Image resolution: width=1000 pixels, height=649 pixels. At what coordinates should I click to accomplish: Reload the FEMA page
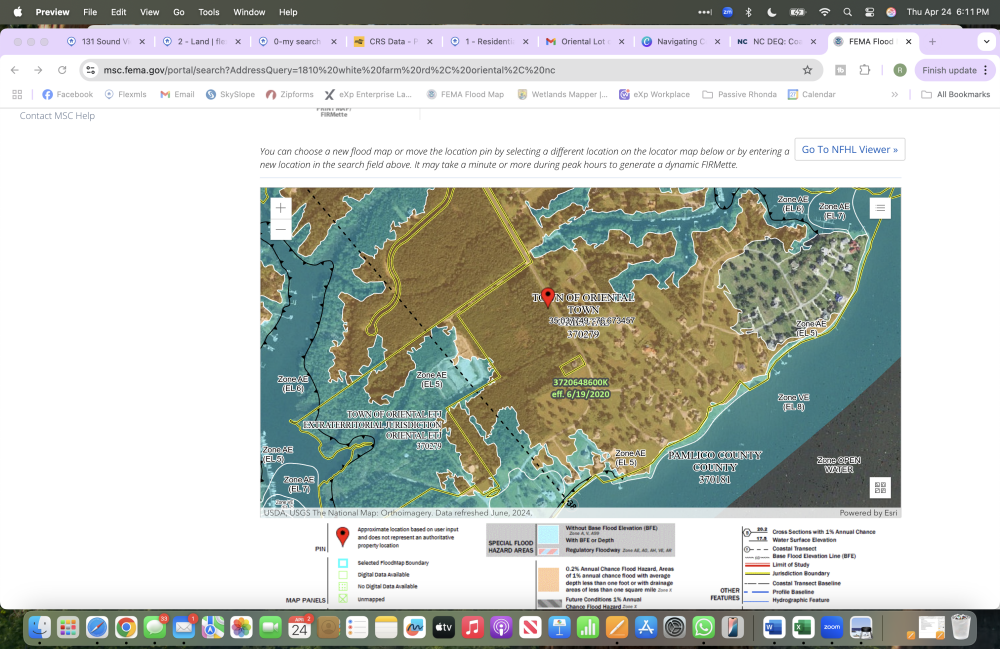[x=62, y=70]
